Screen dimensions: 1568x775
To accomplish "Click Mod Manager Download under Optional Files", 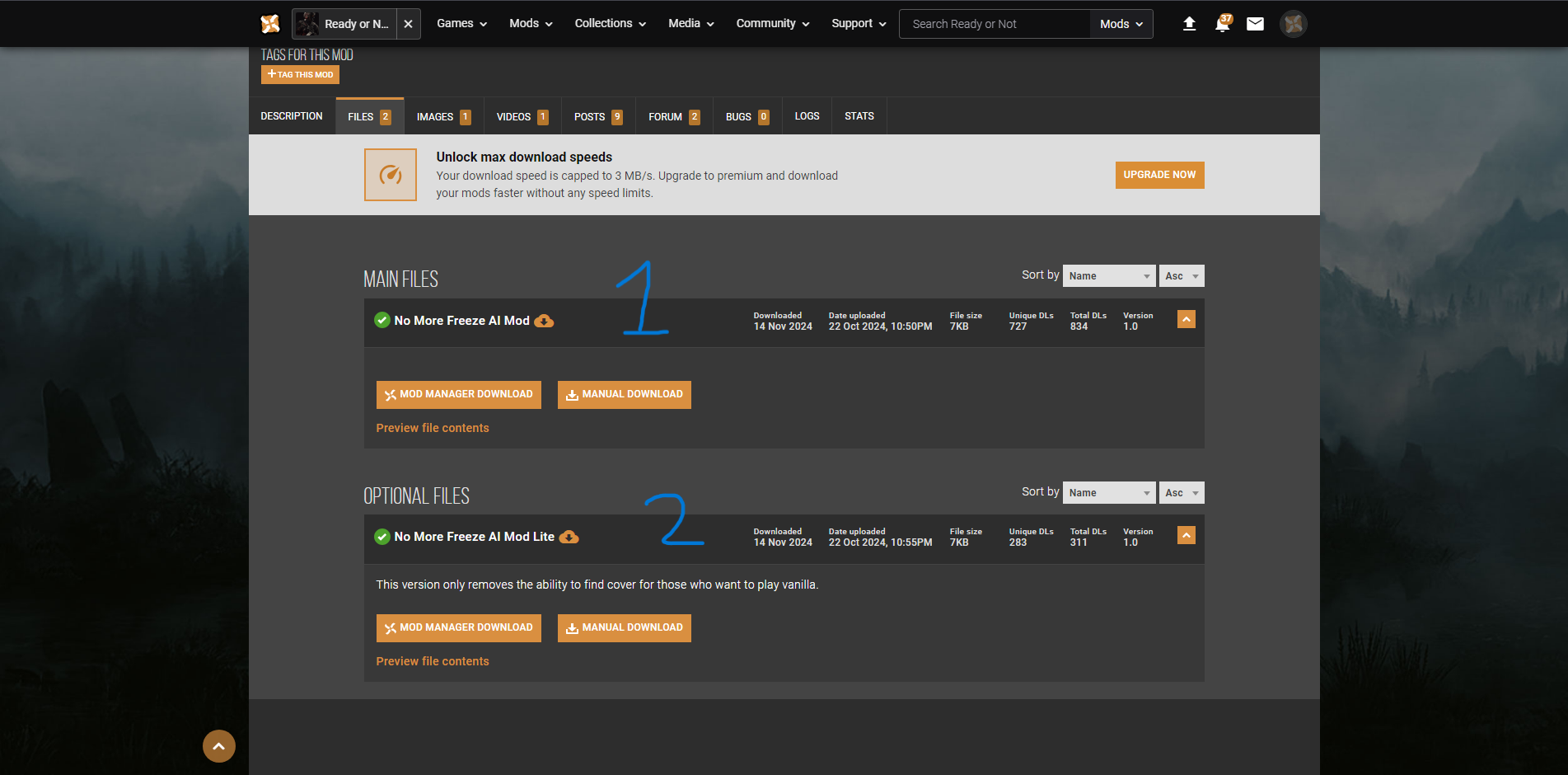I will pos(459,628).
